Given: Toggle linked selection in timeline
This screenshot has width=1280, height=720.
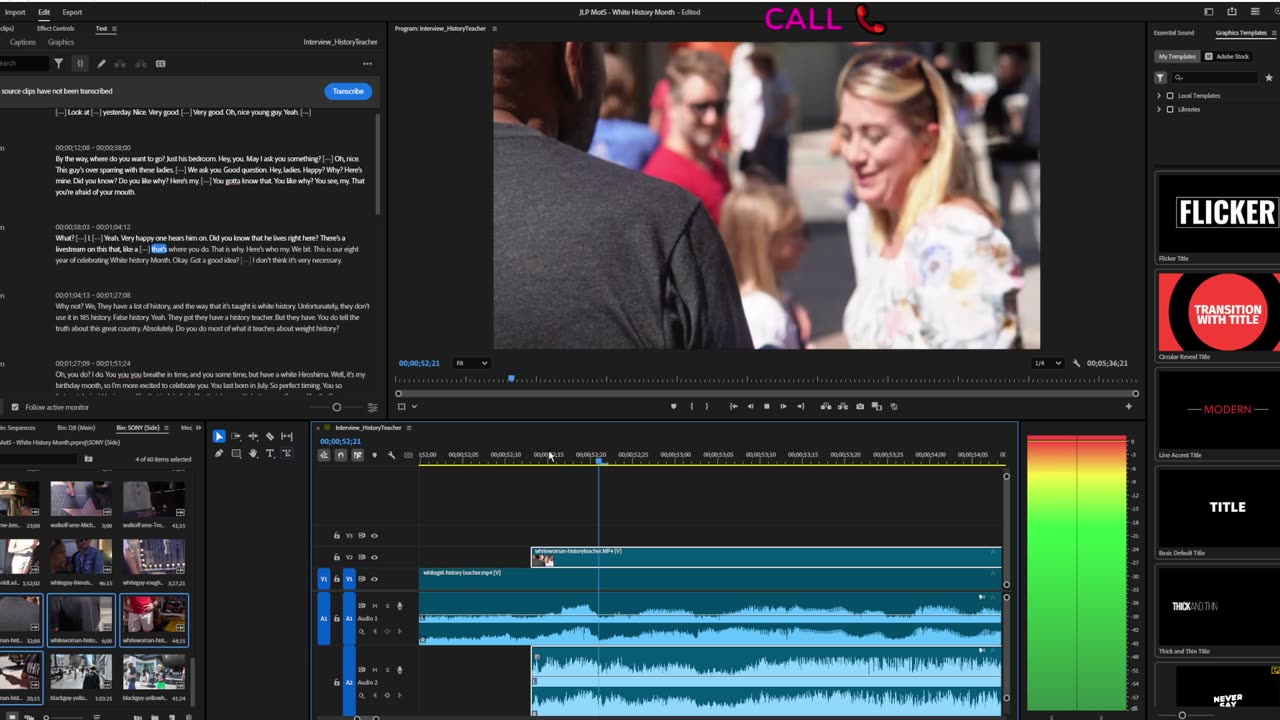Looking at the screenshot, I should click(x=357, y=455).
